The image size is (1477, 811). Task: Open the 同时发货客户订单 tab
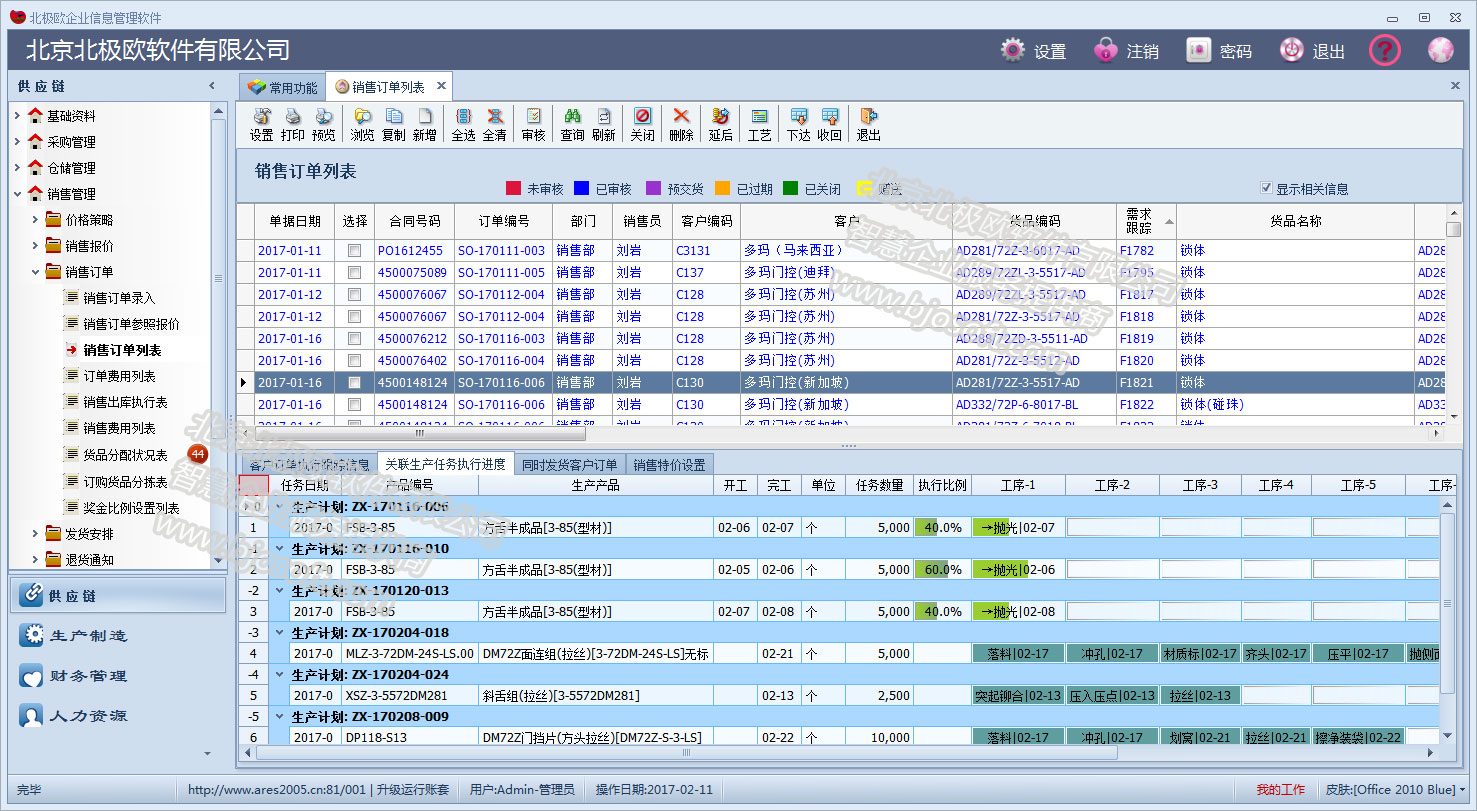pos(570,465)
